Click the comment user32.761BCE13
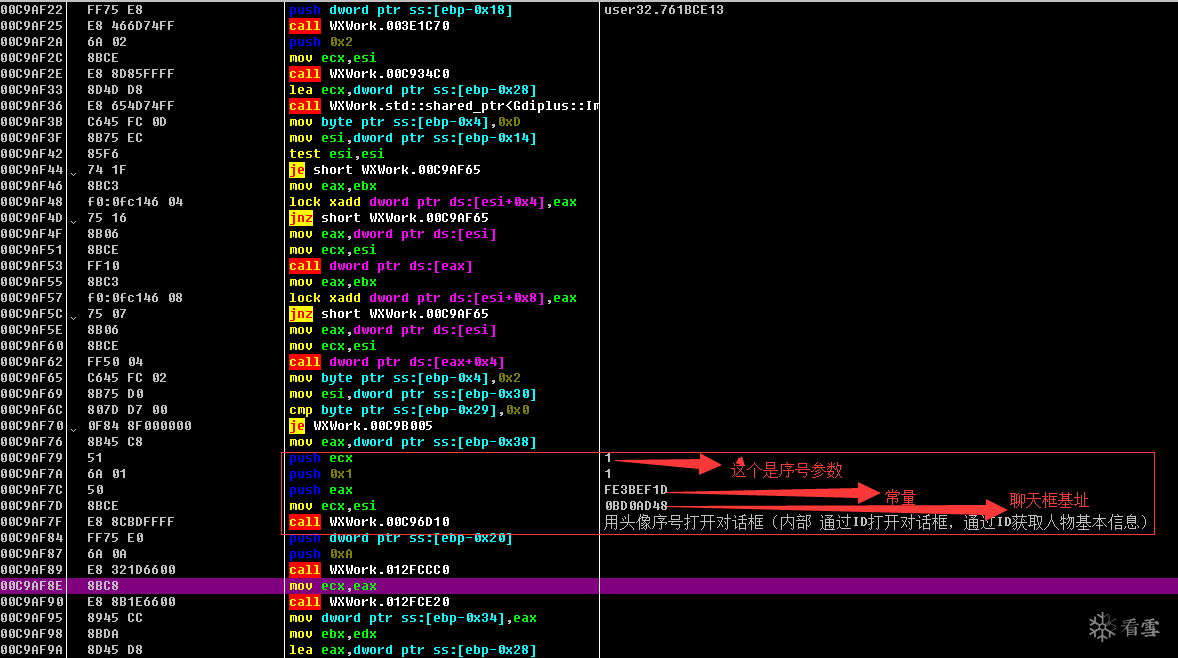Screen dimensions: 1178x658 click(664, 10)
